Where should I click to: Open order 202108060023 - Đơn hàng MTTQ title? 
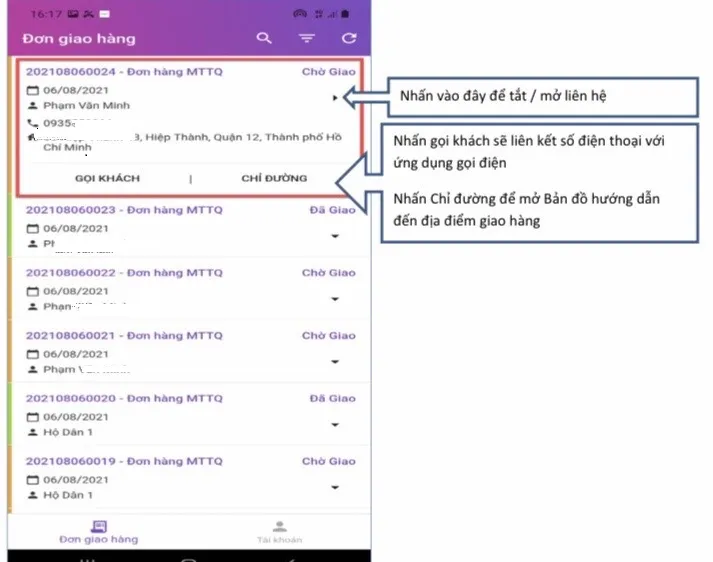pos(124,210)
